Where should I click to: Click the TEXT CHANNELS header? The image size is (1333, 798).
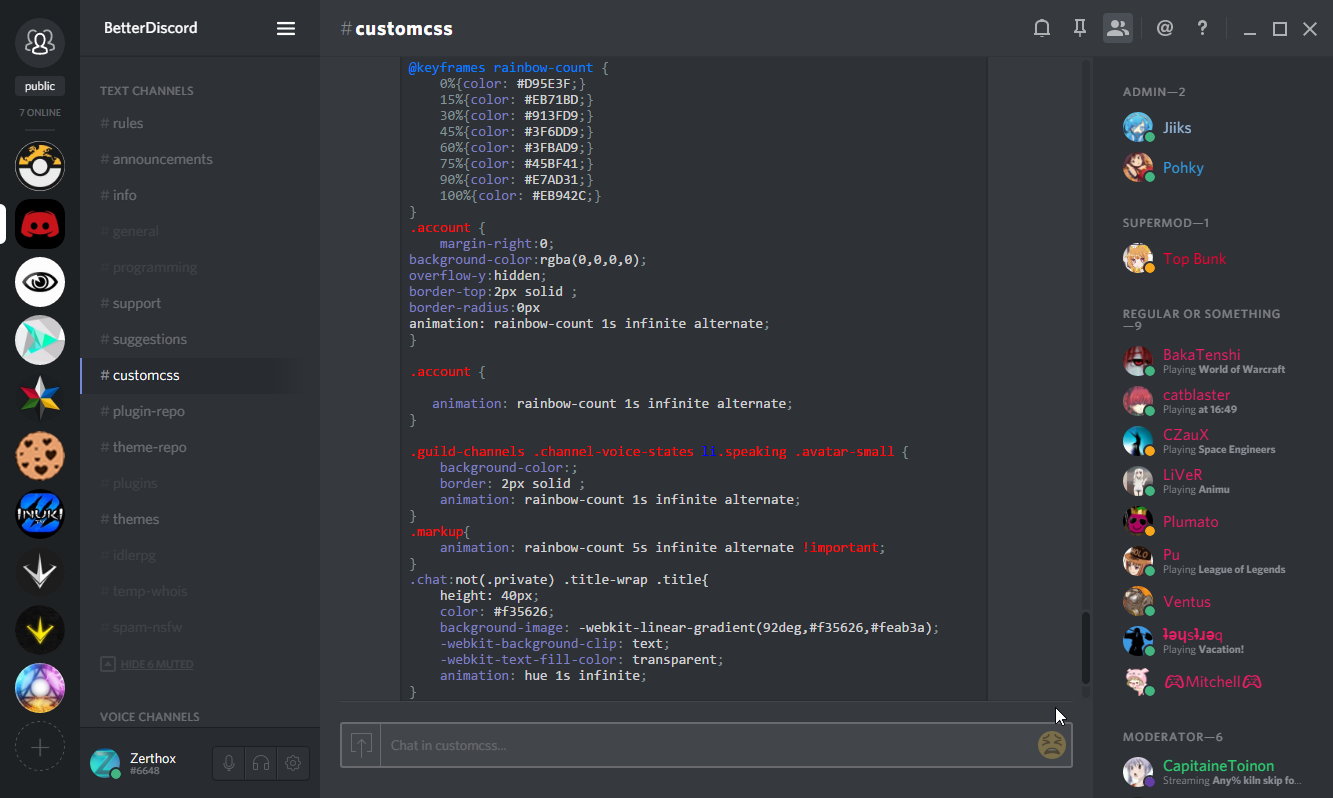point(147,91)
